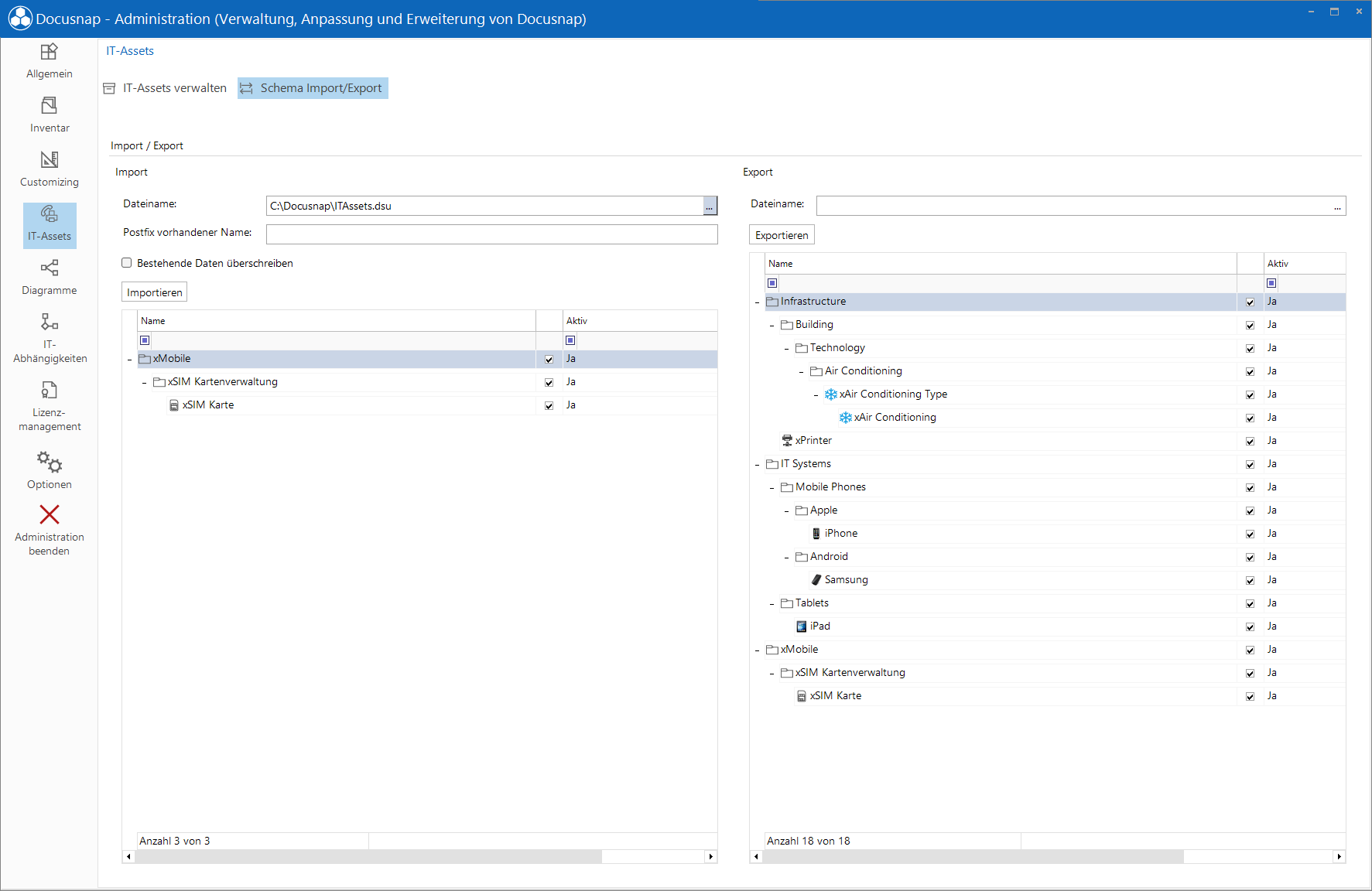The height and width of the screenshot is (891, 1372).
Task: Click the Exportieren button
Action: point(782,235)
